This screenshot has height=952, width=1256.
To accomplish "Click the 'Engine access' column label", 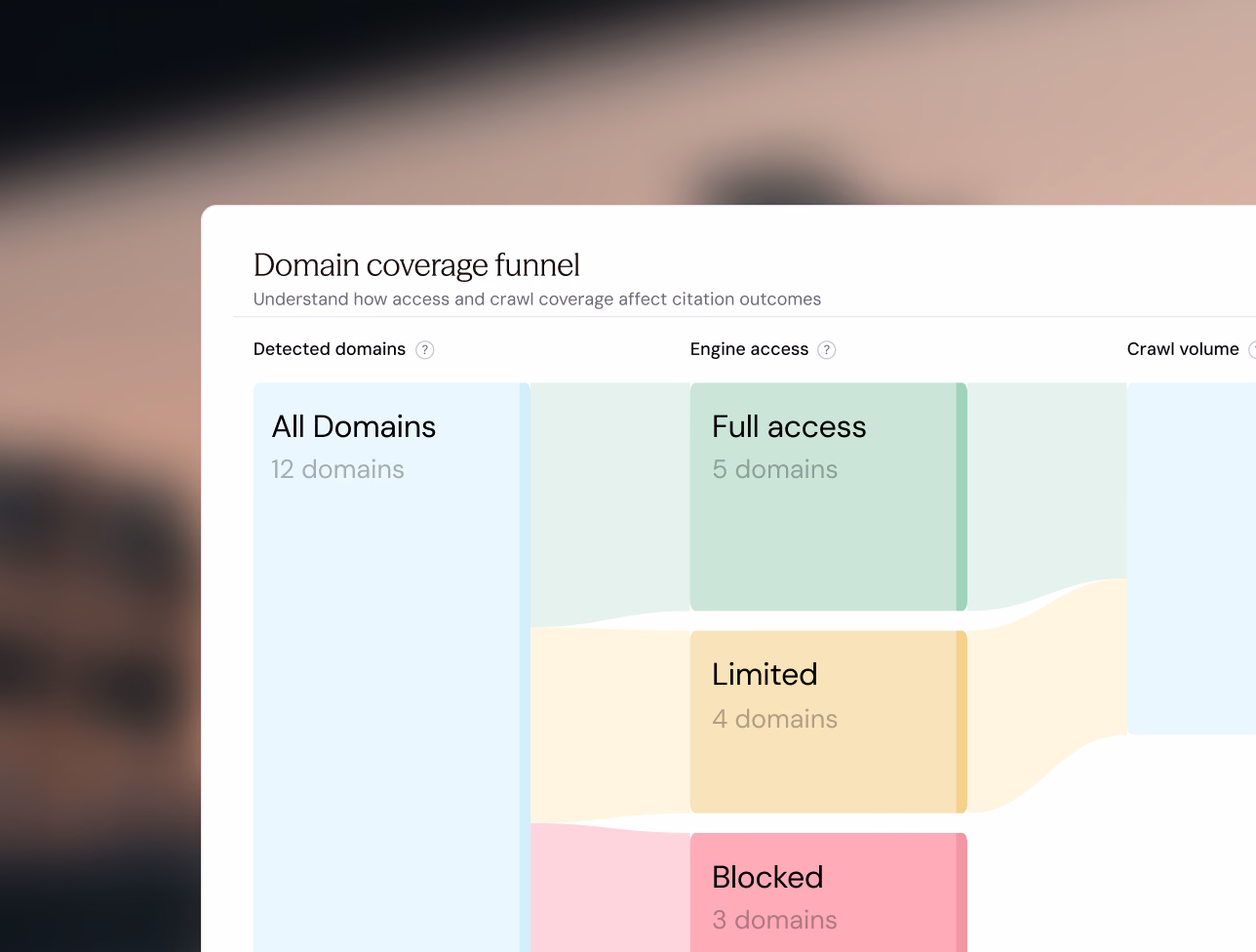I will 749,349.
